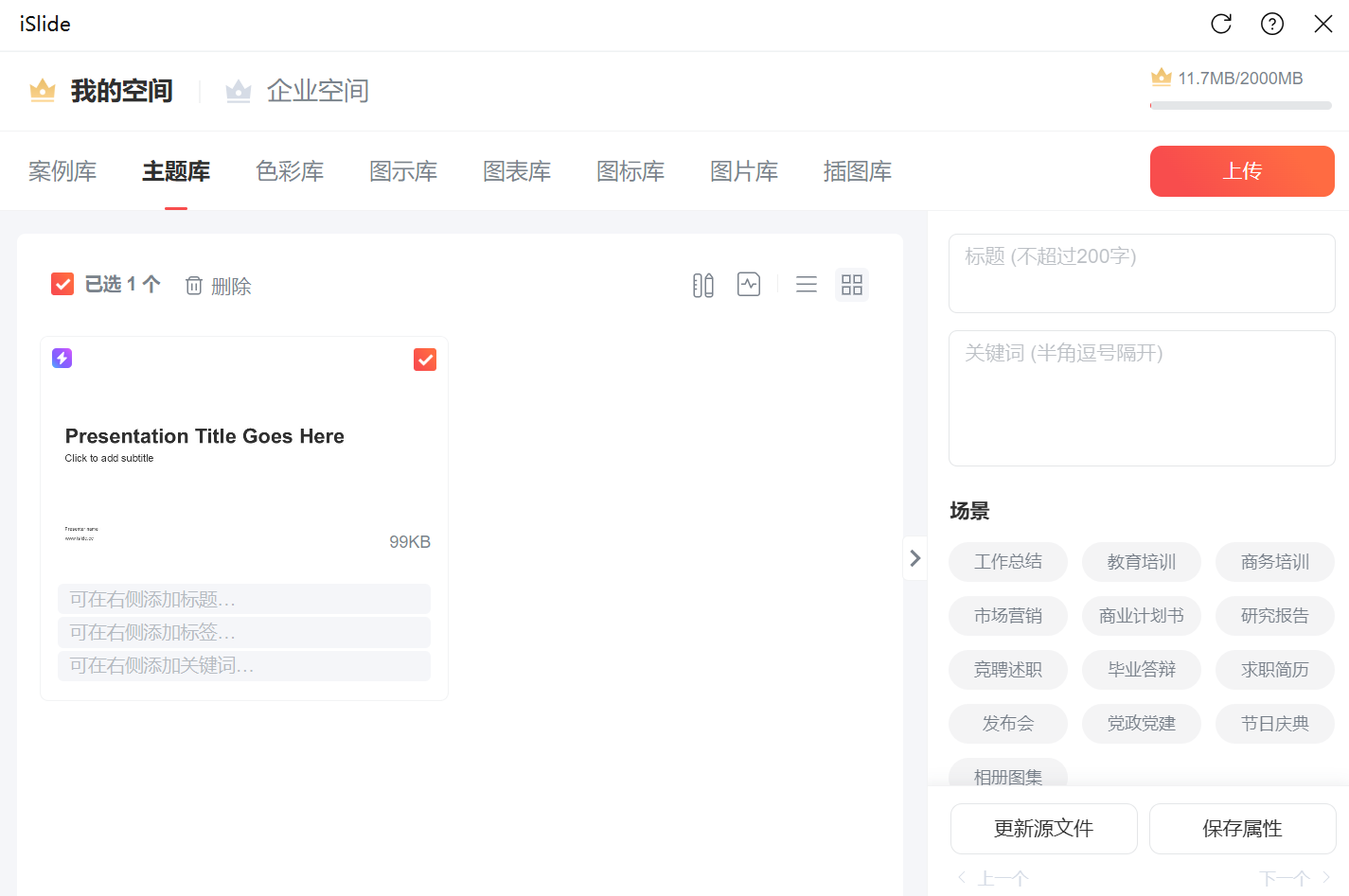This screenshot has width=1349, height=896.
Task: Click the trash delete icon
Action: click(194, 286)
